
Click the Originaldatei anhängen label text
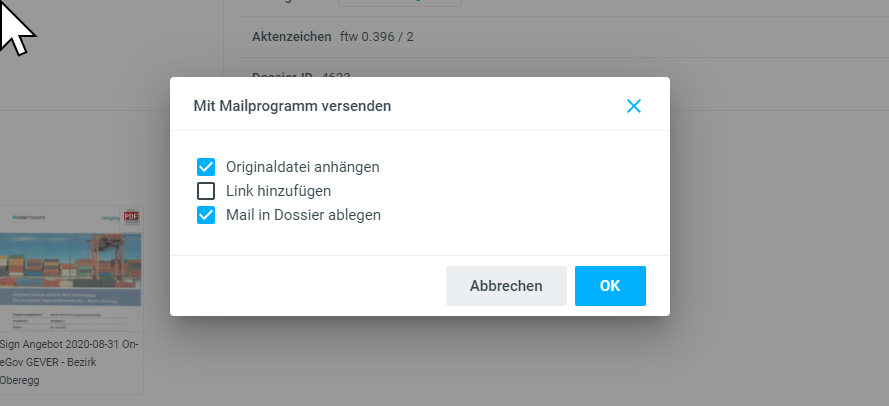click(x=302, y=167)
